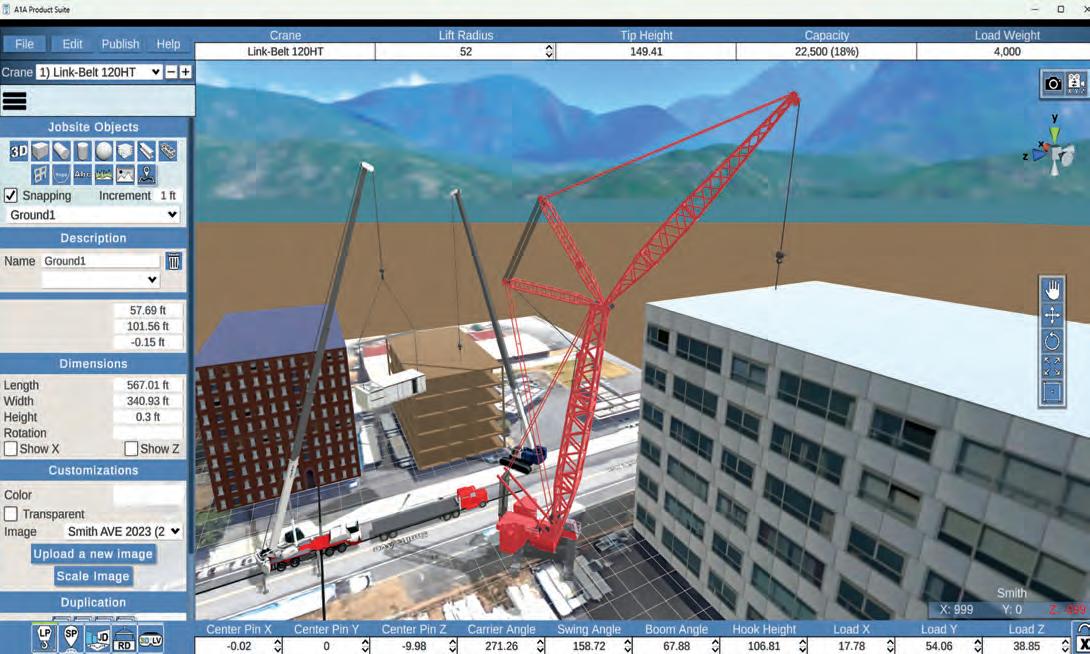Add a sphere jobsite object
This screenshot has height=654, width=1090.
point(104,151)
